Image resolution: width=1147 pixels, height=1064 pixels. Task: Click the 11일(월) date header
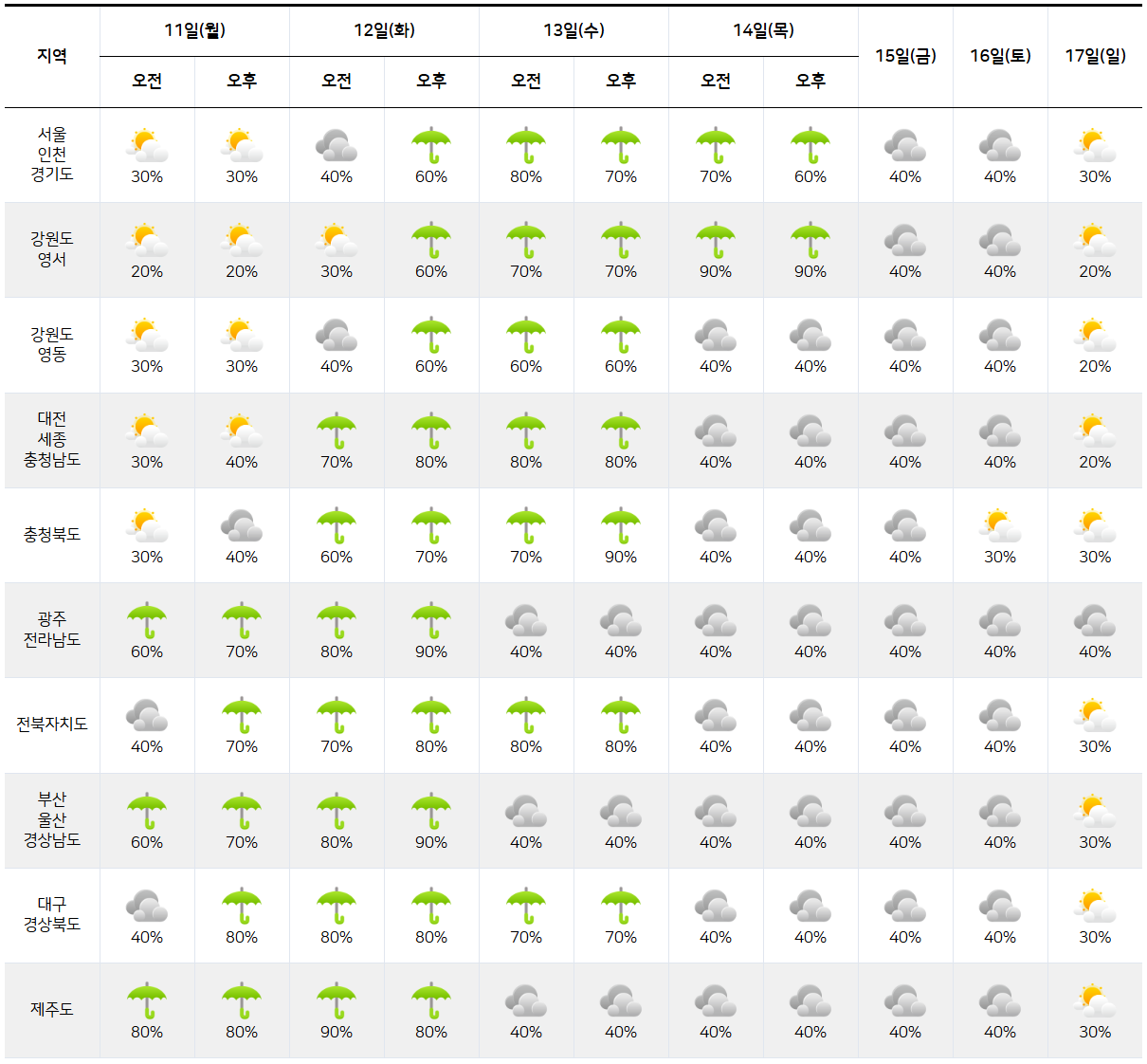click(194, 30)
